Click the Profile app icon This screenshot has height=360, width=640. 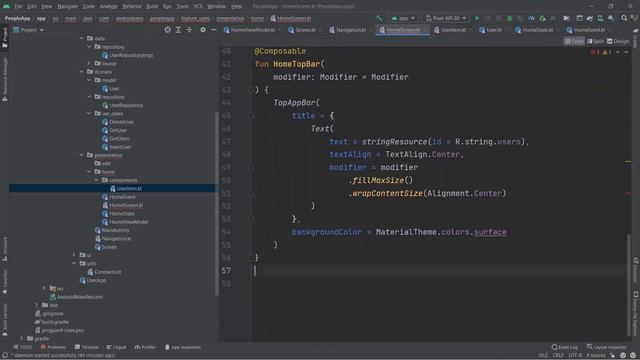(531, 18)
